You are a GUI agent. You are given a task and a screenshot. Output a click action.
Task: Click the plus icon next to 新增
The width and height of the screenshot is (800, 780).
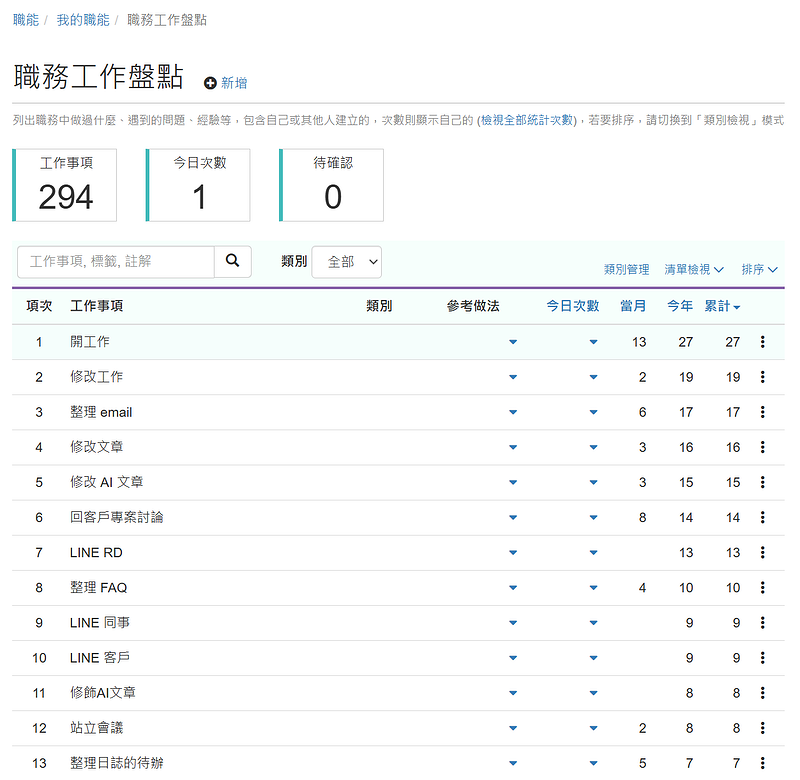coord(210,83)
